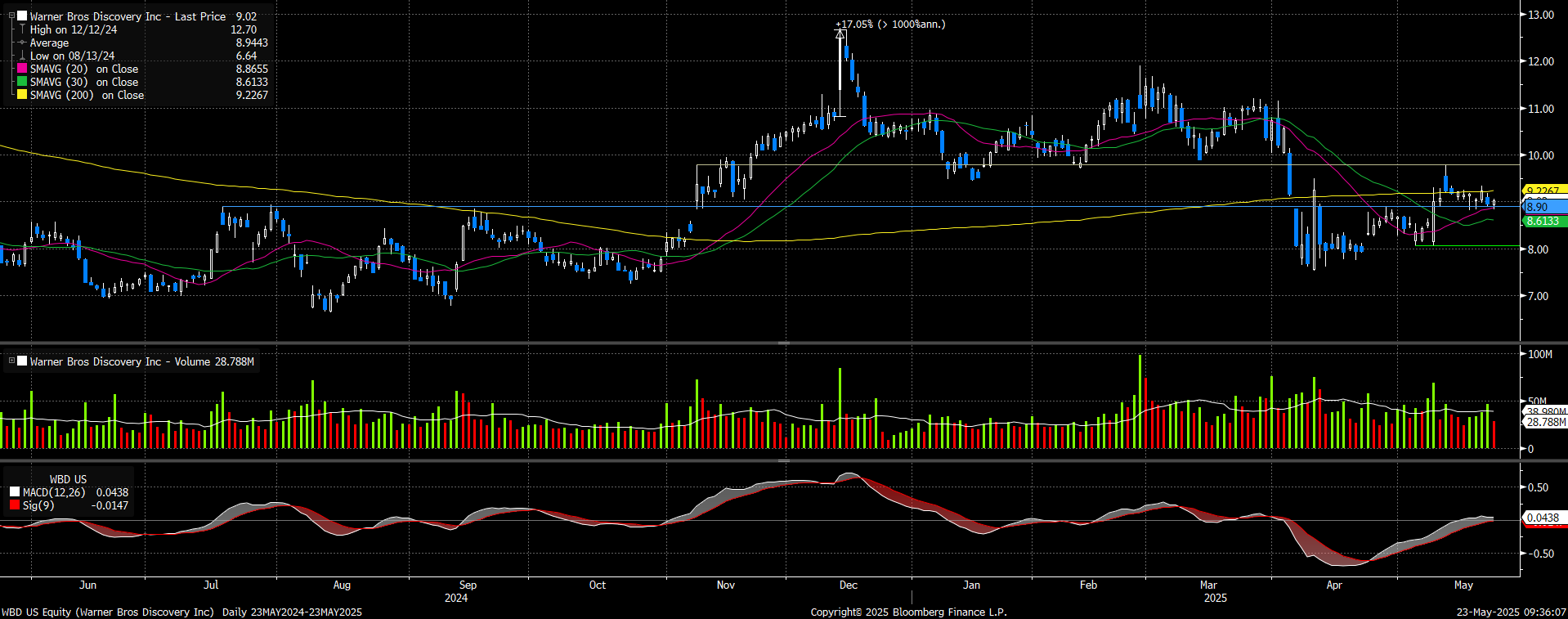Click the Feb label on time axis
The width and height of the screenshot is (1568, 619).
[1088, 585]
